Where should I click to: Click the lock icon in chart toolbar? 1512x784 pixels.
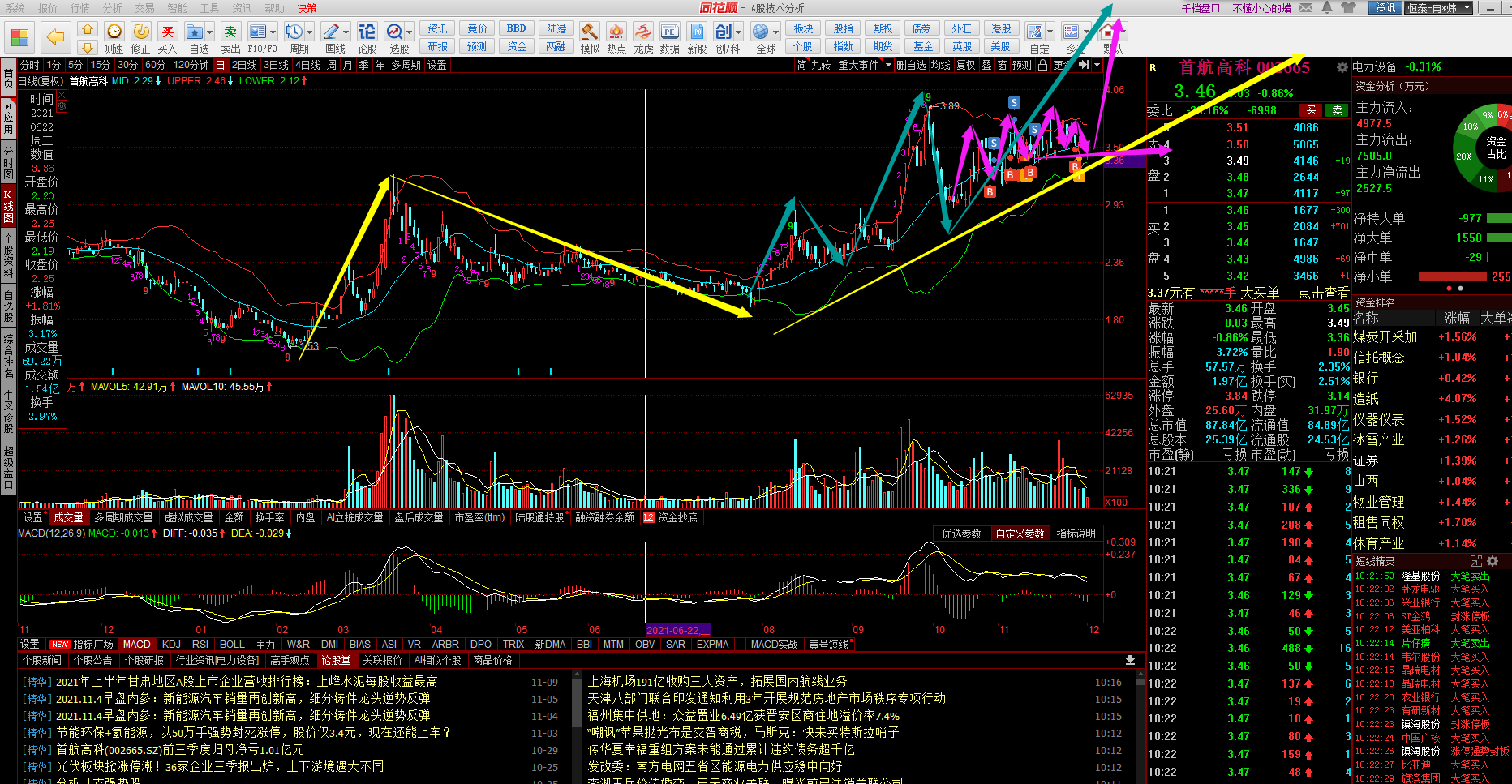click(x=1043, y=65)
